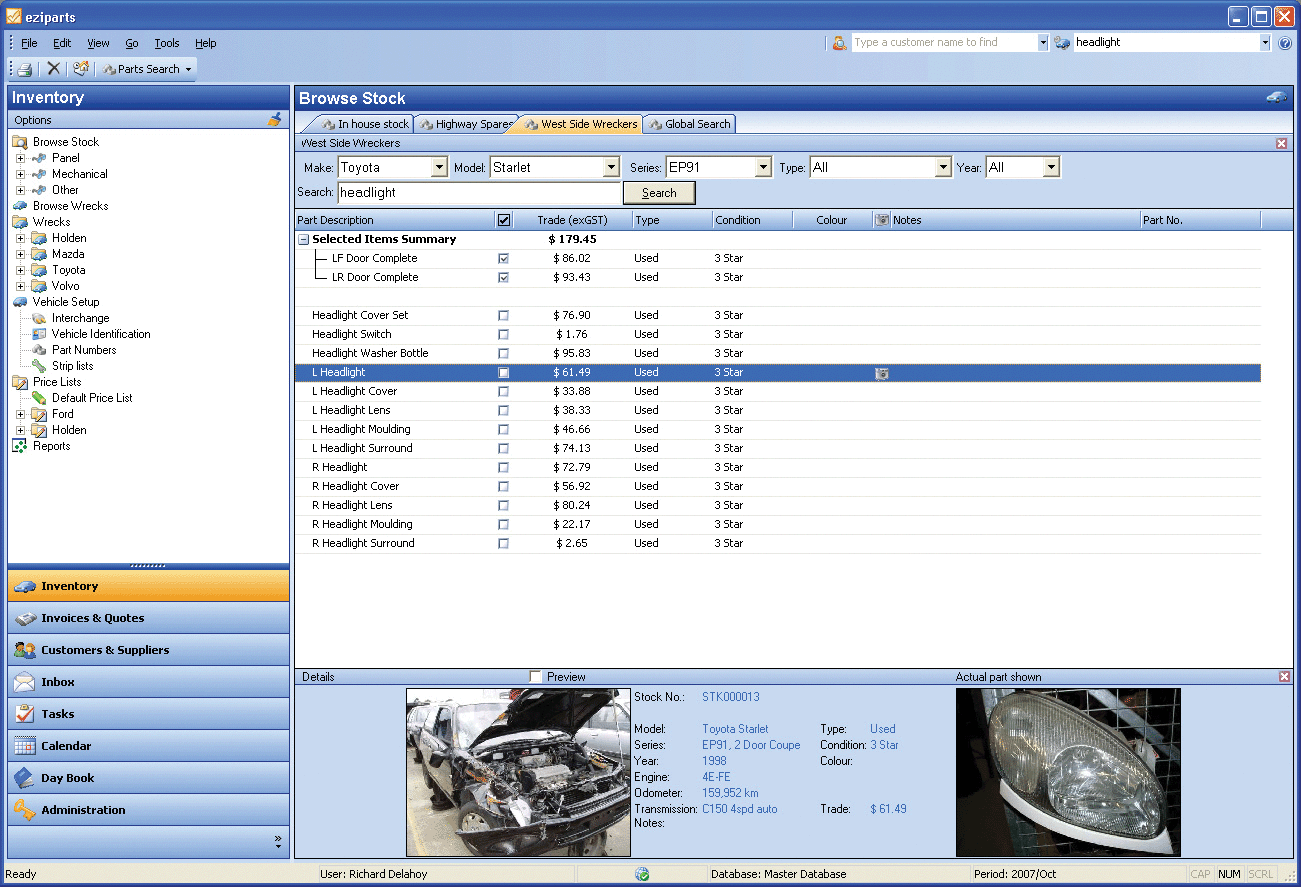This screenshot has width=1301, height=887.
Task: Open the Day Book section
Action: tap(148, 778)
